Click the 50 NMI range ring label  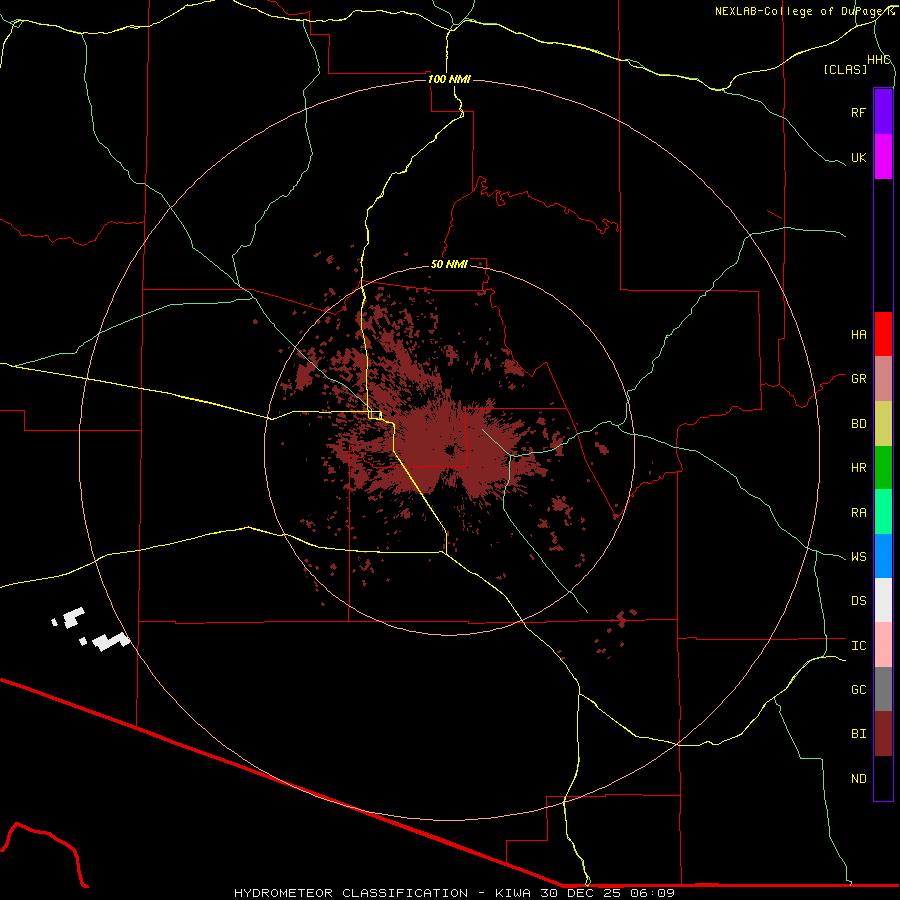(449, 264)
